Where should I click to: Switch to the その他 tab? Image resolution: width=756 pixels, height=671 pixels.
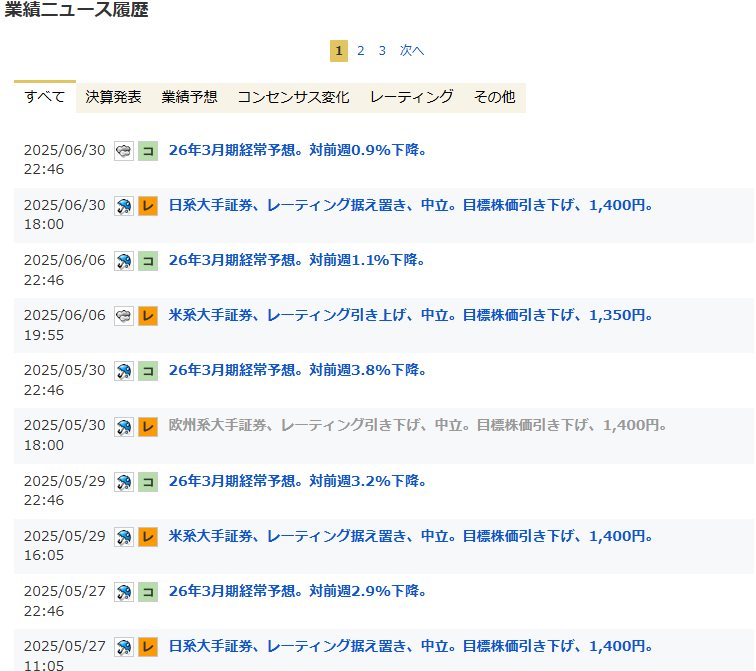pyautogui.click(x=495, y=97)
